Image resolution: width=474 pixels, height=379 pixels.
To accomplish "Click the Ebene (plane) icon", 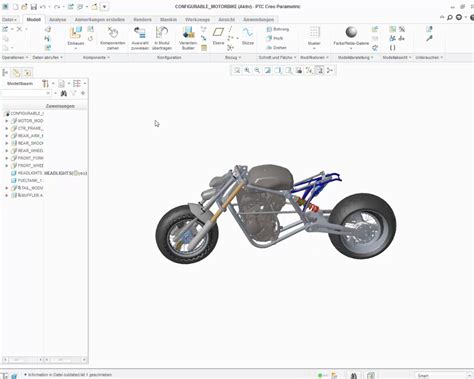I will 218,32.
